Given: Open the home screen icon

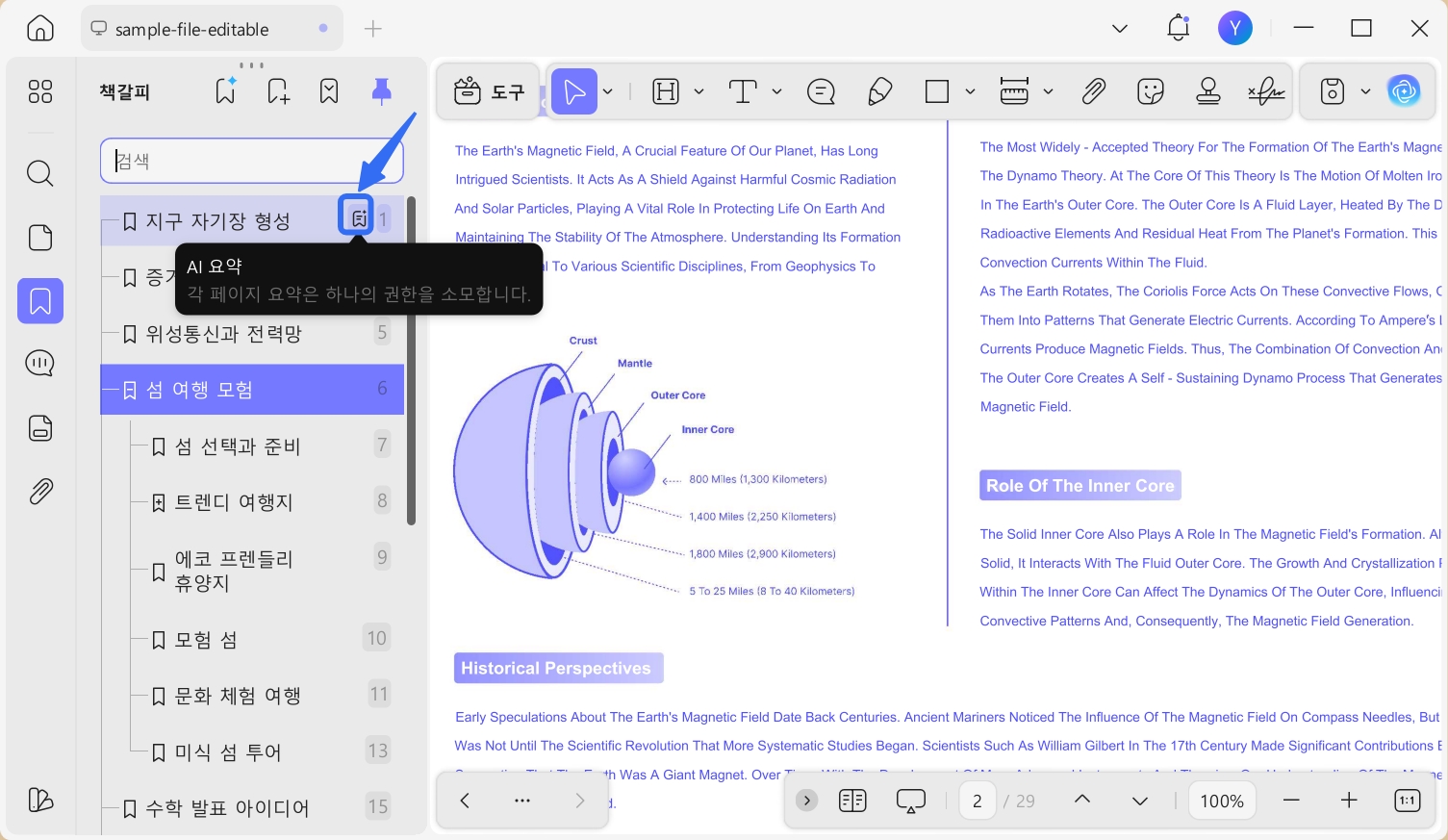Looking at the screenshot, I should [x=40, y=29].
